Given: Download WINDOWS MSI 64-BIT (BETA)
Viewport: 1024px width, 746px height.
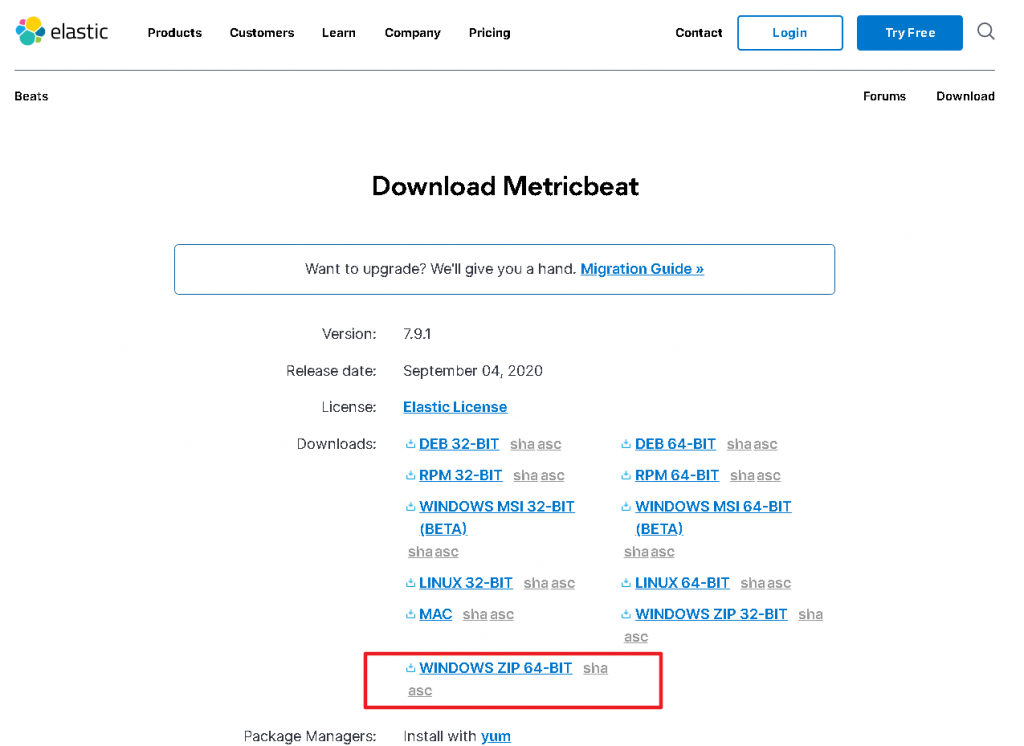Looking at the screenshot, I should [712, 517].
